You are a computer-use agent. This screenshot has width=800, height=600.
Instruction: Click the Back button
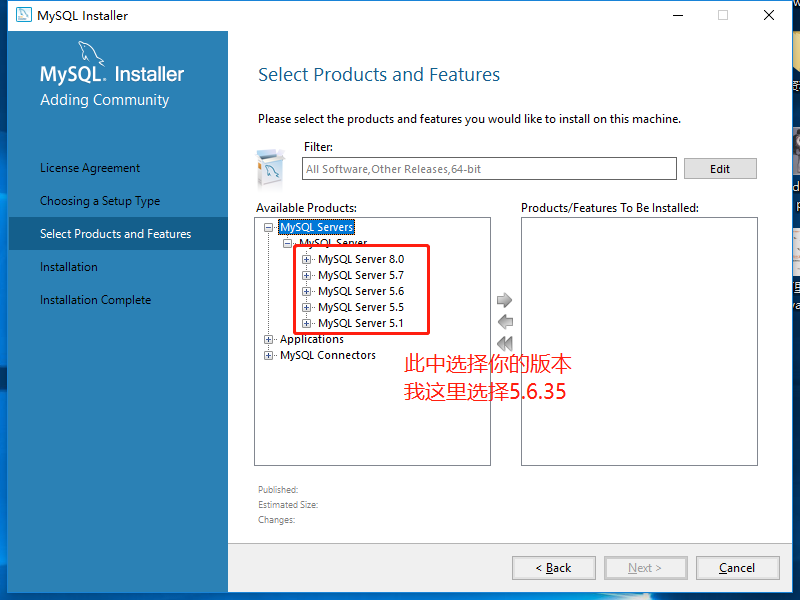tap(554, 568)
